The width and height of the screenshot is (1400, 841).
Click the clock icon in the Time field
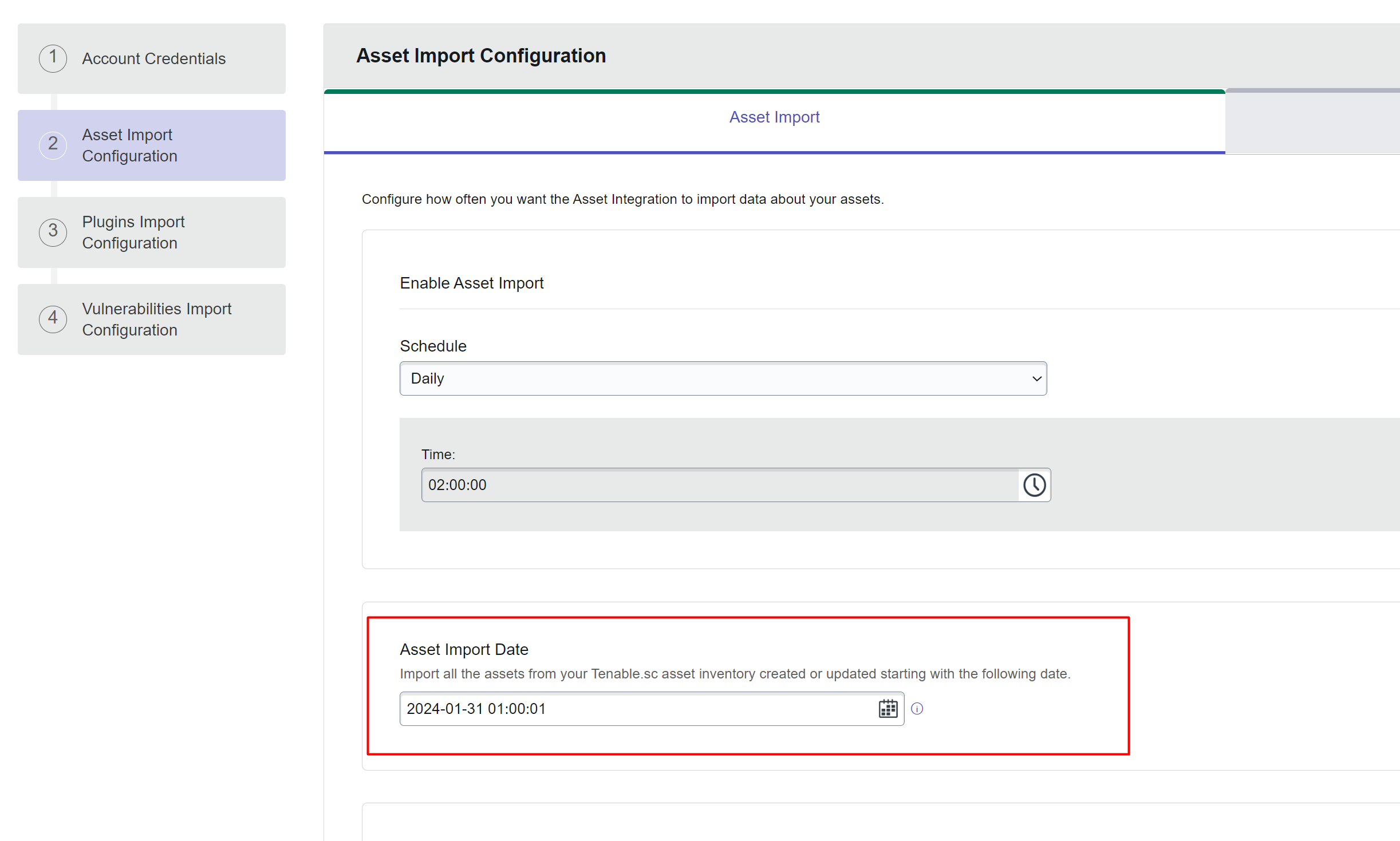coord(1034,485)
